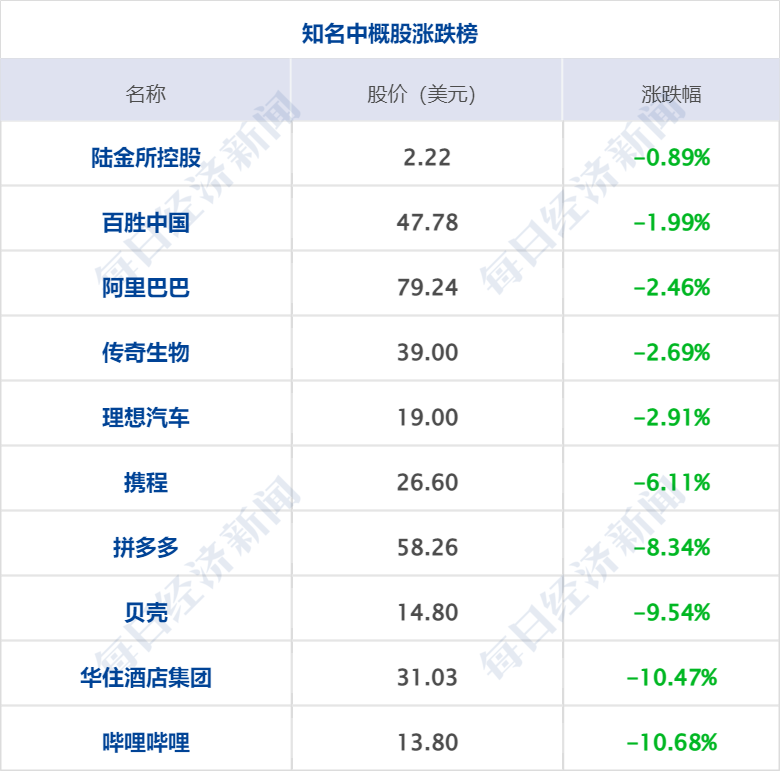
Task: Click the 31.03 price value
Action: pyautogui.click(x=427, y=678)
